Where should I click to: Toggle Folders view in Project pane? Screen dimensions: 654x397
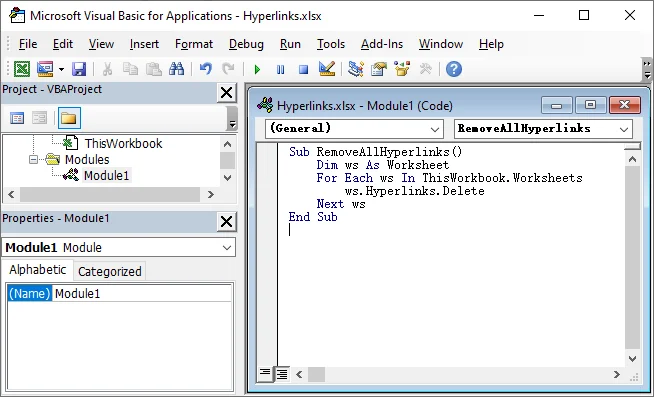click(x=69, y=118)
